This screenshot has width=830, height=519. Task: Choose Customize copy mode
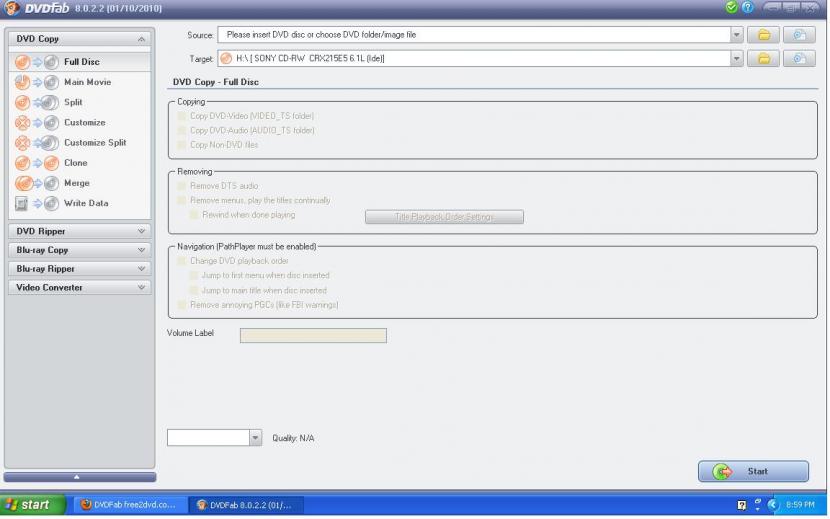click(x=80, y=123)
